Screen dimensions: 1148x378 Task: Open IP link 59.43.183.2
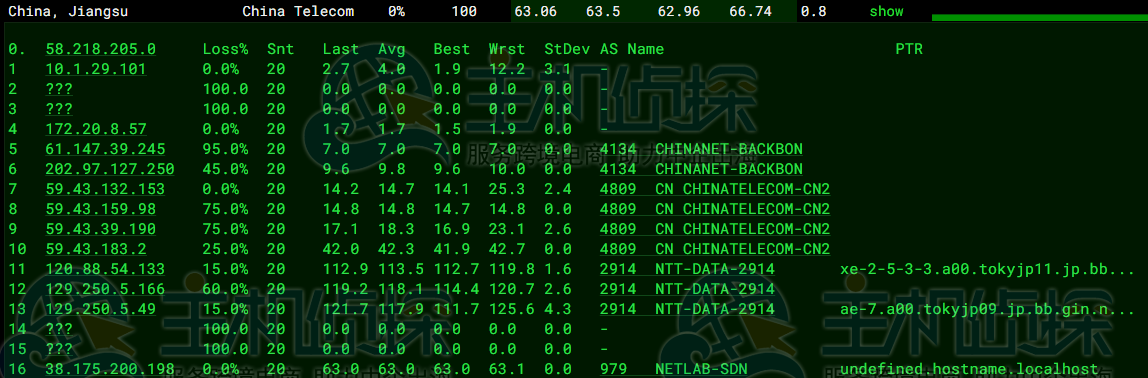click(x=96, y=249)
